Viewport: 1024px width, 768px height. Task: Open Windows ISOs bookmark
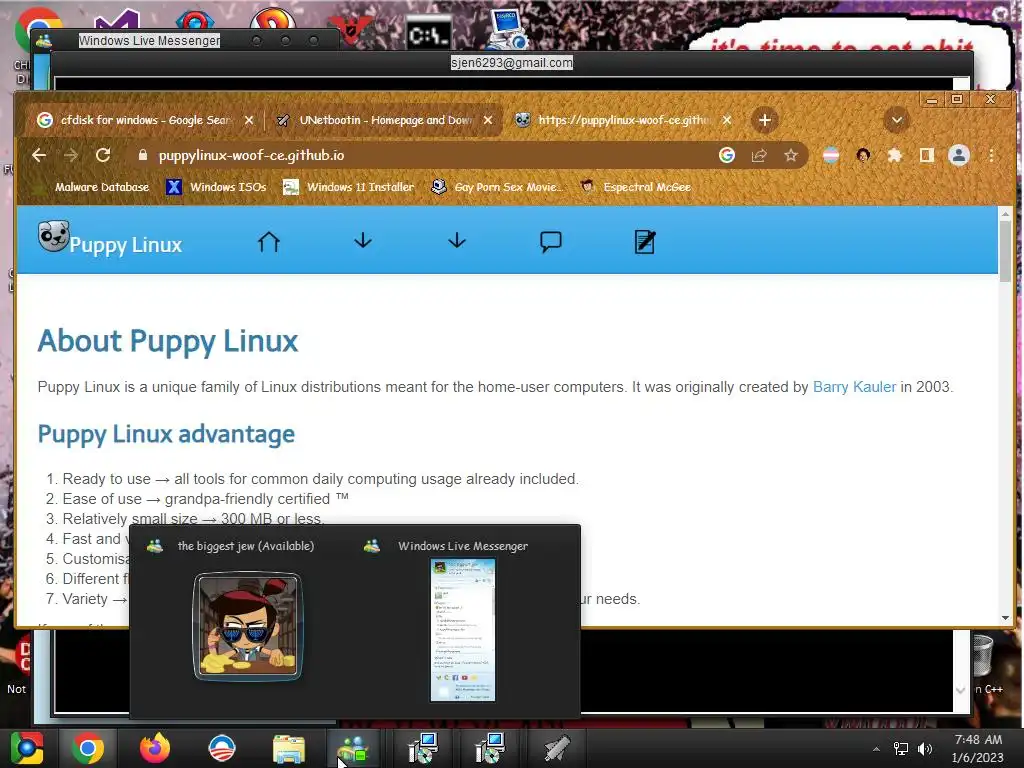pos(217,187)
